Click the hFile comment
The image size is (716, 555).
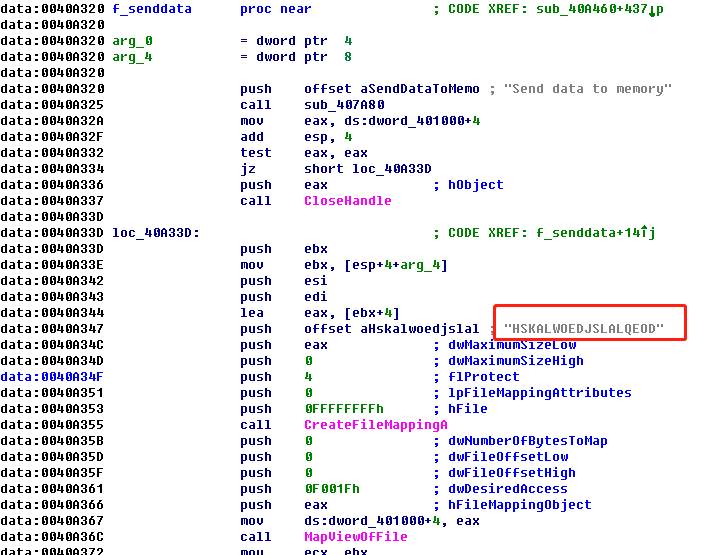click(x=468, y=409)
